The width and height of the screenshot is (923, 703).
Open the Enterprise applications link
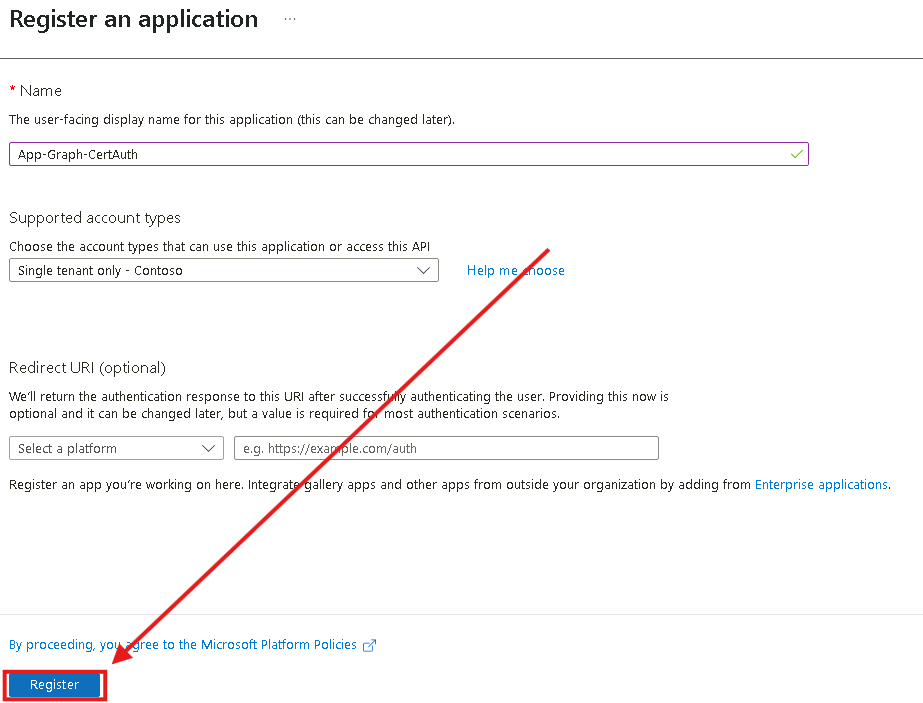pos(821,485)
